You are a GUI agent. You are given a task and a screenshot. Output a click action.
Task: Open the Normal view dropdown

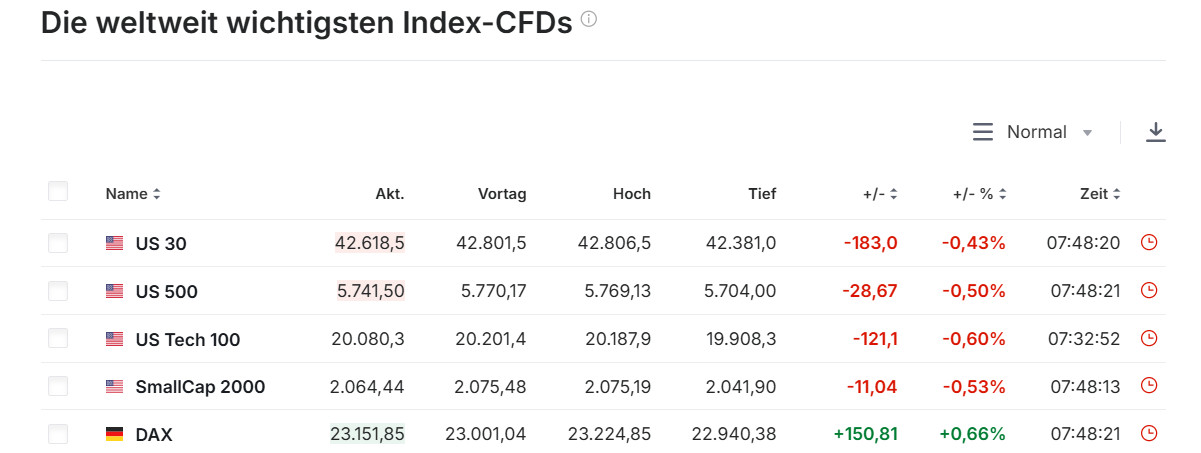coord(1033,132)
